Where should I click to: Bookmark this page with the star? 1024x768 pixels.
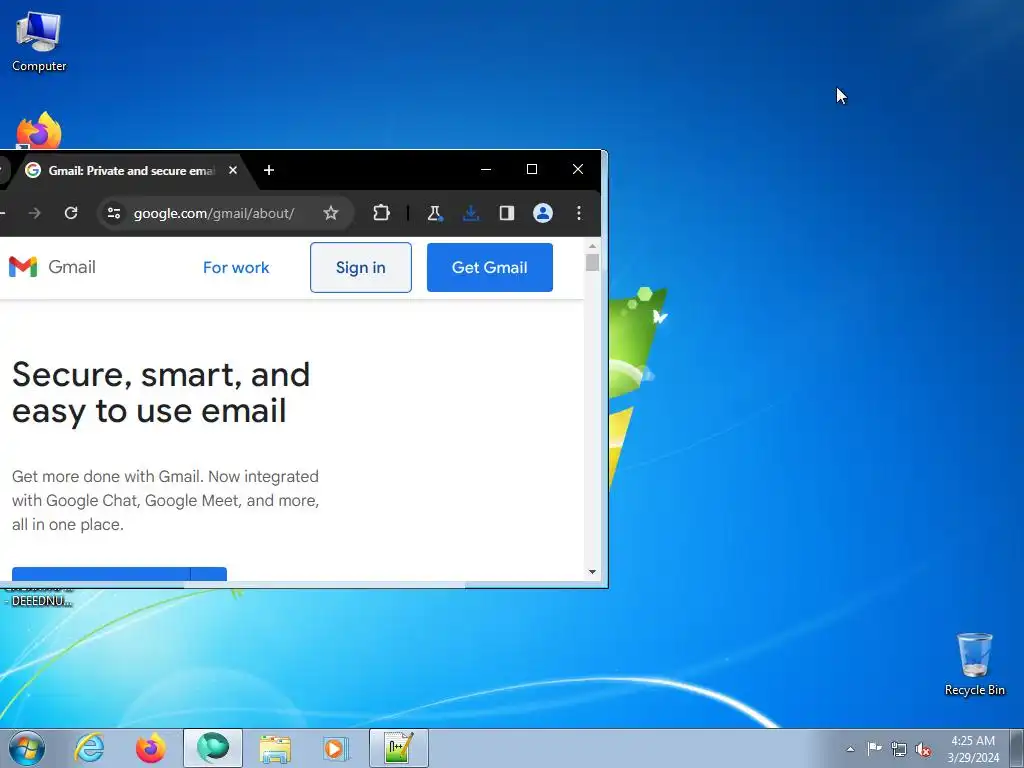pyautogui.click(x=331, y=213)
